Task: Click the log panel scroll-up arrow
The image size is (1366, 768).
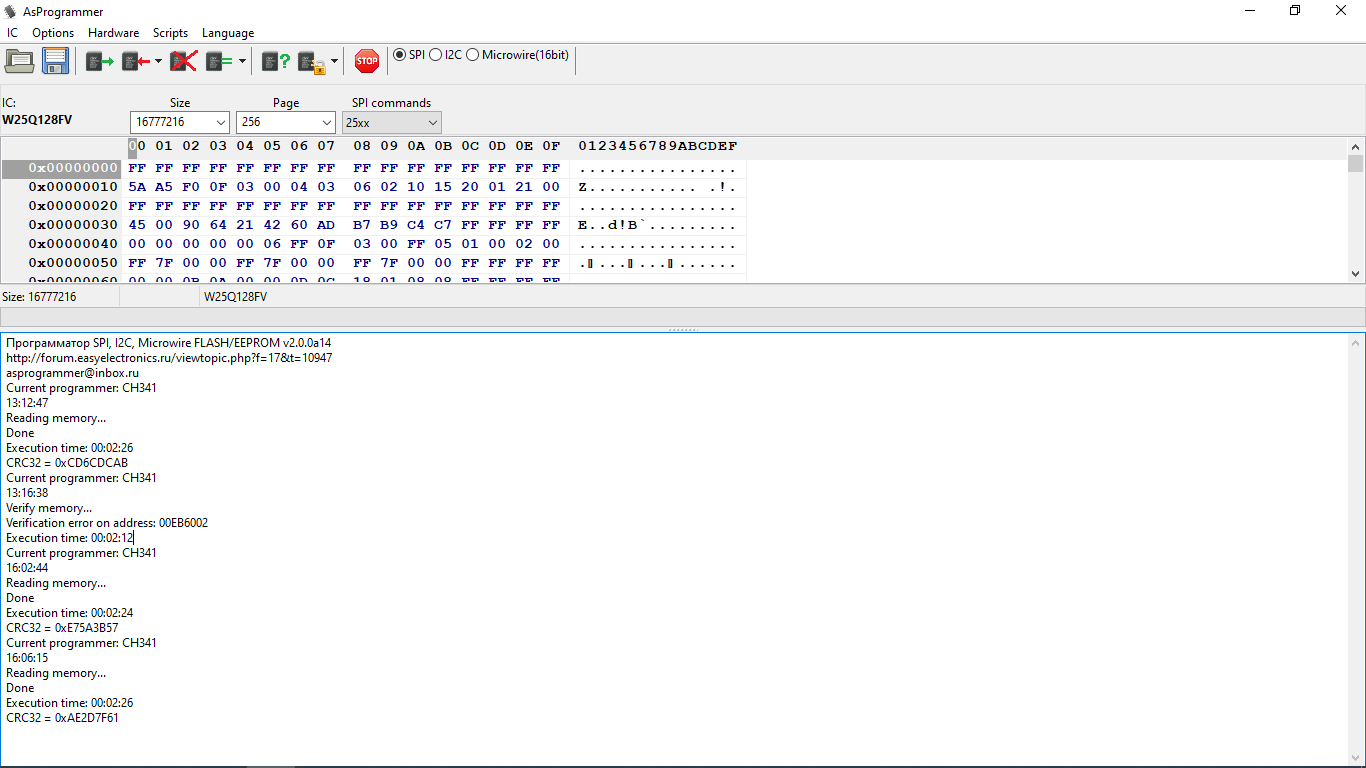Action: (1355, 343)
